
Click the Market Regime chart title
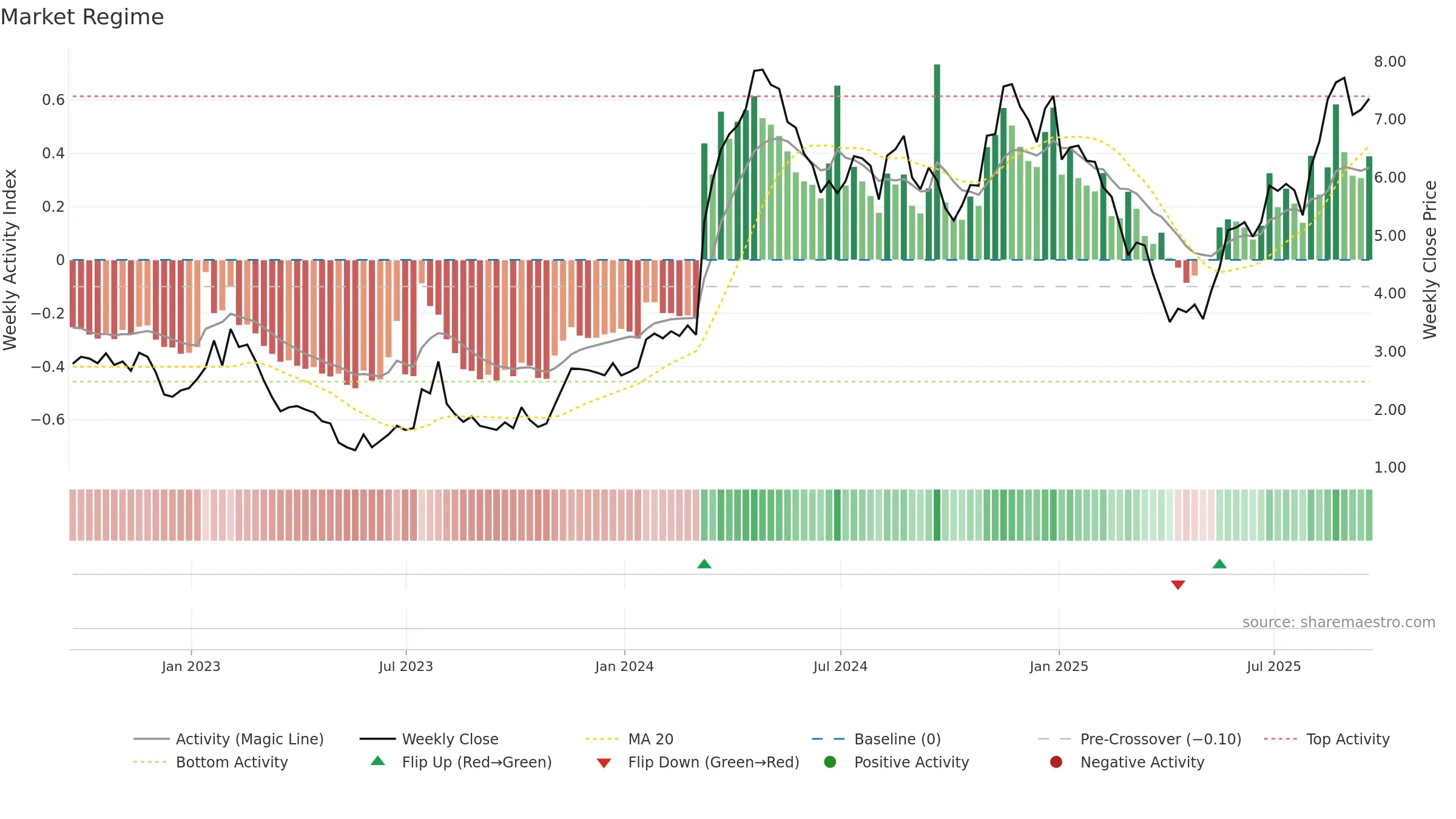pos(82,17)
